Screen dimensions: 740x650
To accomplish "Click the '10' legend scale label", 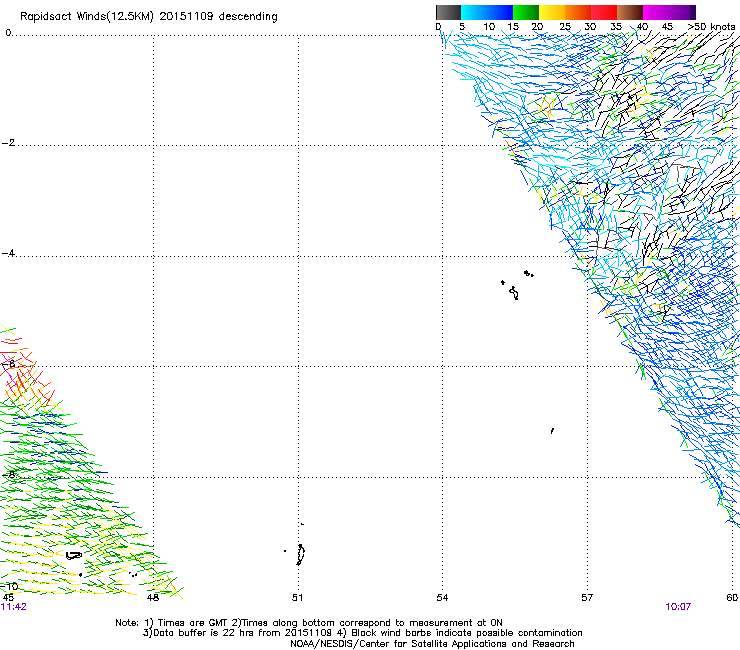I will [489, 26].
